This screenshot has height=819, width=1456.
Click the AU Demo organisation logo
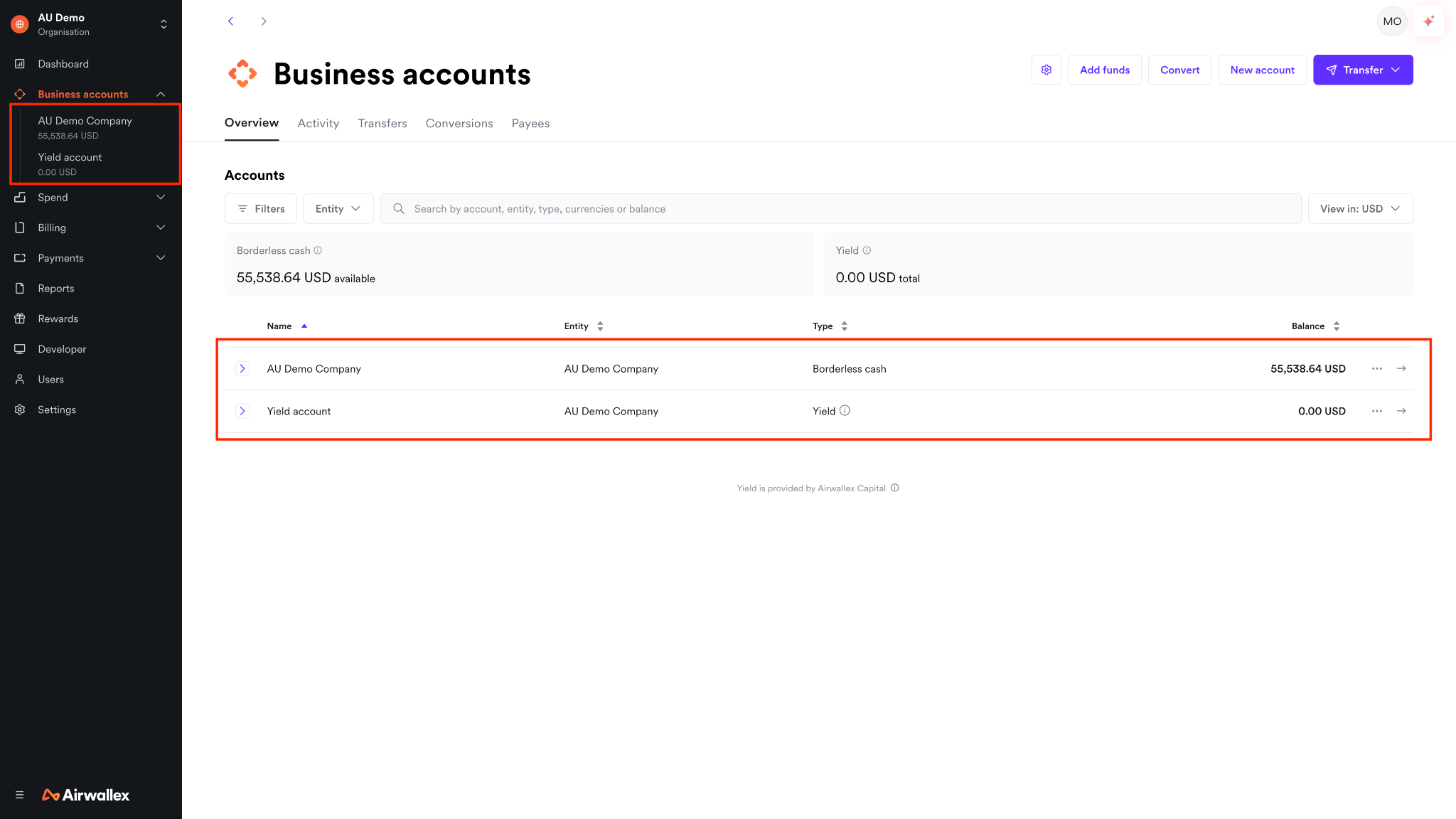[x=20, y=24]
